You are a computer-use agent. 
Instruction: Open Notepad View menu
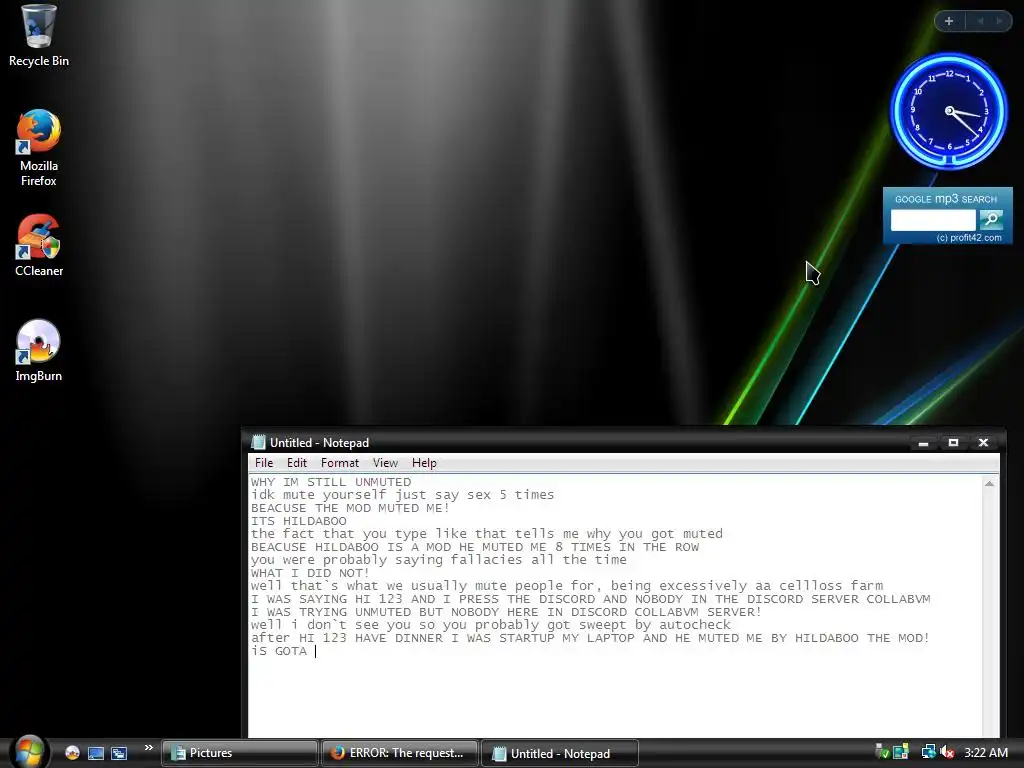[x=385, y=462]
